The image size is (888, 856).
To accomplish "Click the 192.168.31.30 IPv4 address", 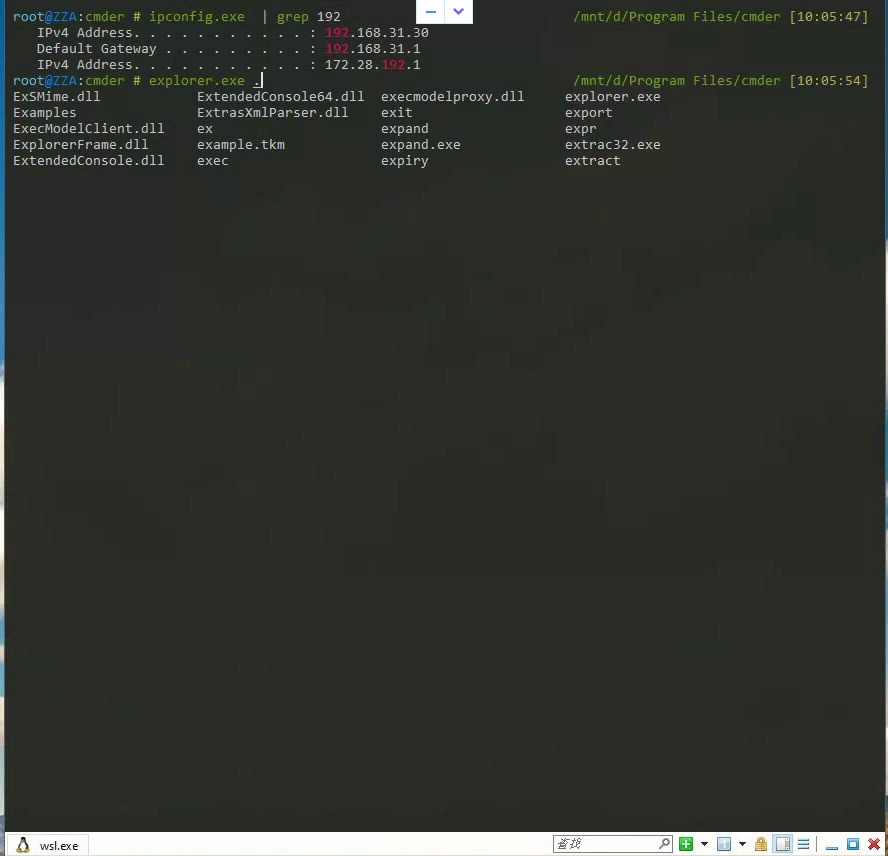I will (377, 33).
